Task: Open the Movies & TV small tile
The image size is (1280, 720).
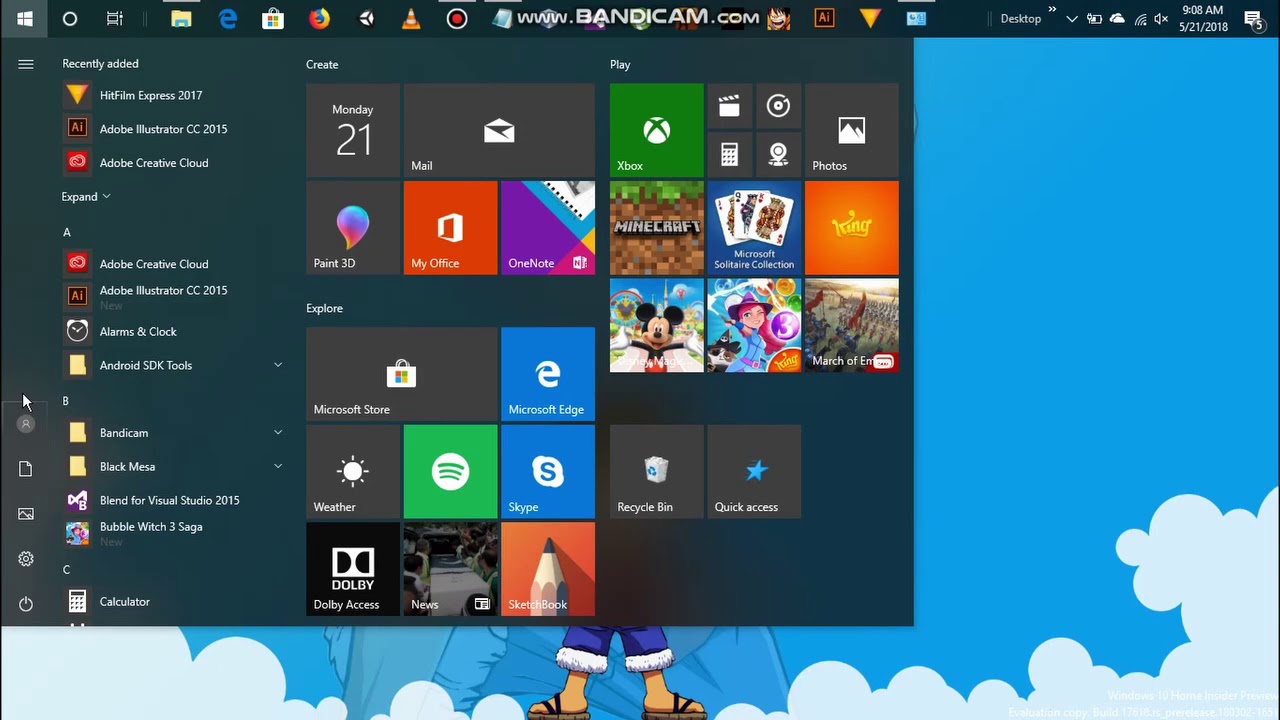Action: coord(729,106)
